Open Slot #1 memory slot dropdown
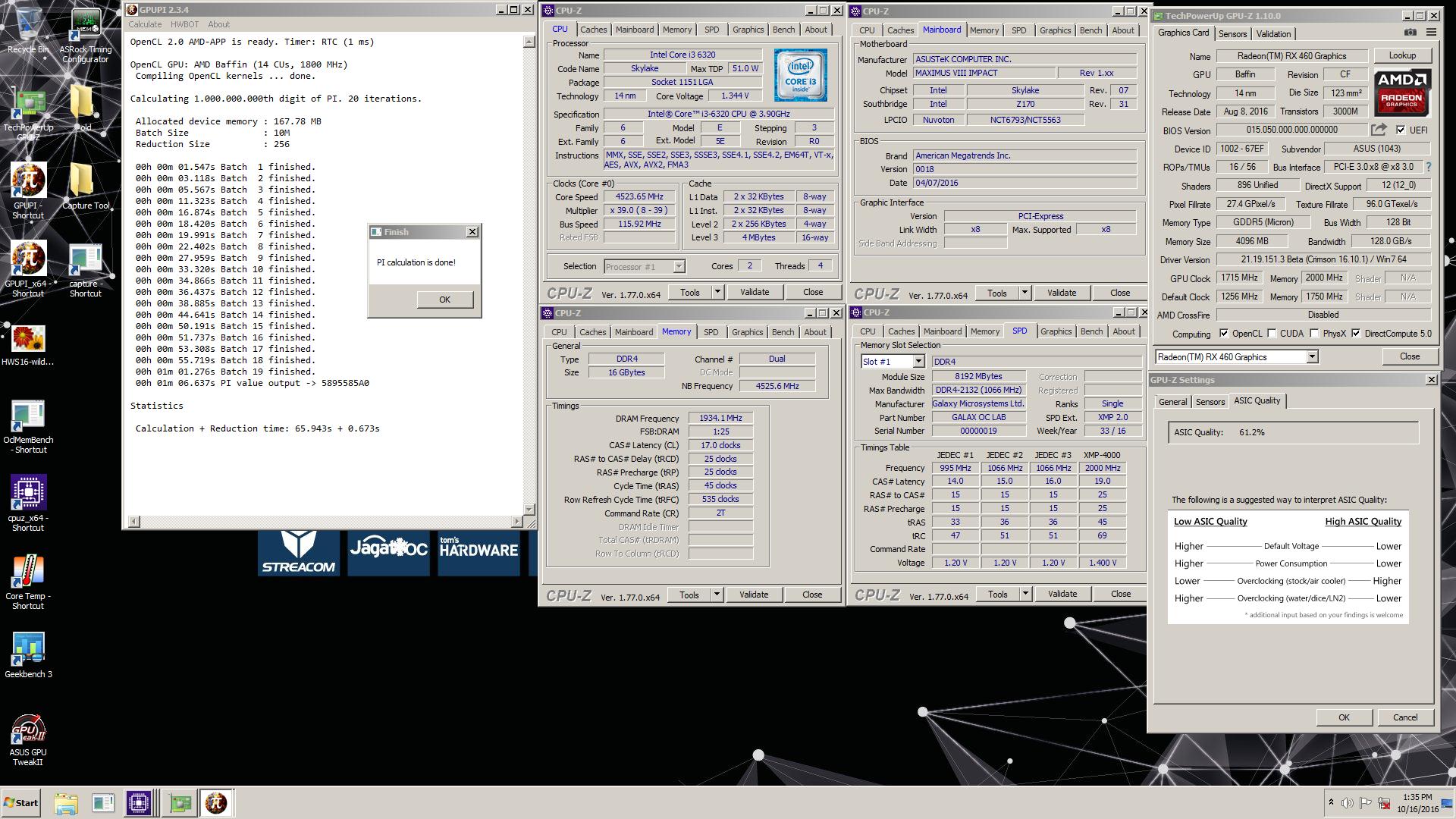This screenshot has width=1456, height=819. coord(918,362)
